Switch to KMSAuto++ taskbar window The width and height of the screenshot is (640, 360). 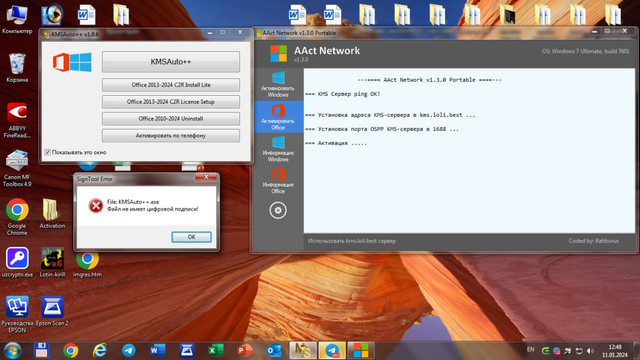coord(303,351)
